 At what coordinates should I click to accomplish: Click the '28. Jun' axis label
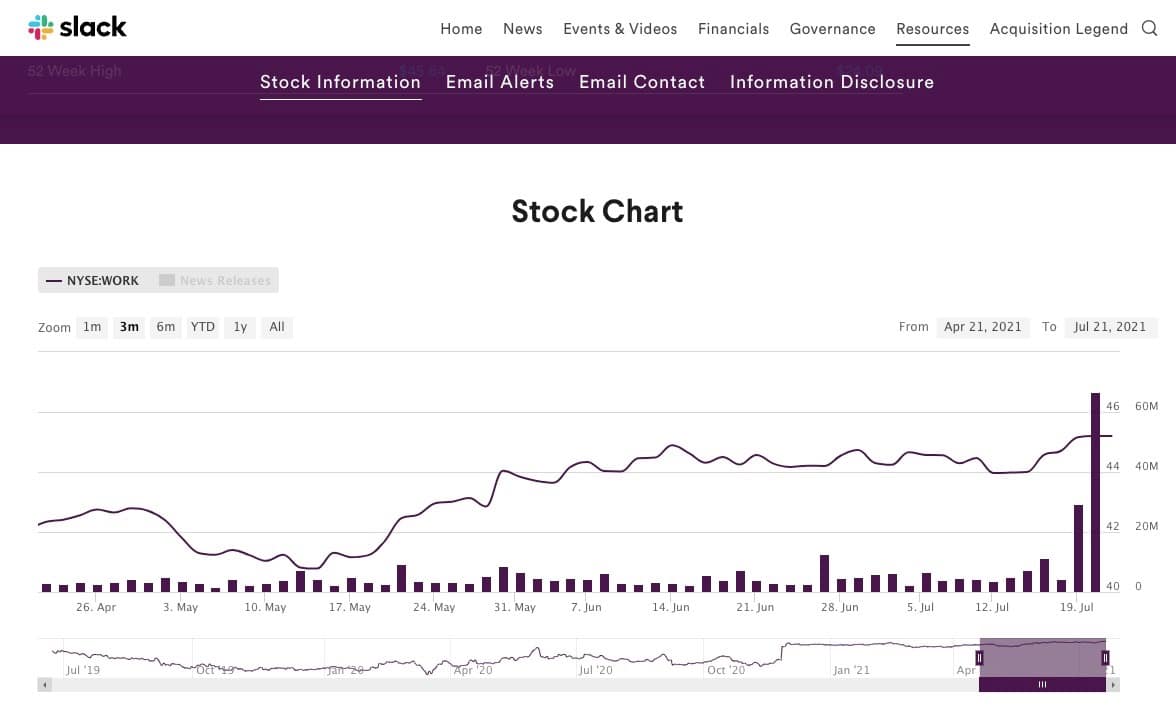click(x=840, y=607)
